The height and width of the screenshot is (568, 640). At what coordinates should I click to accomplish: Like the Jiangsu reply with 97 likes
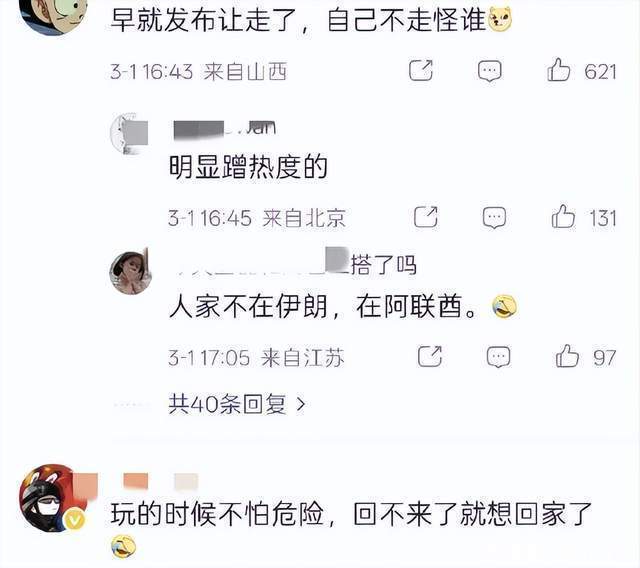[567, 356]
